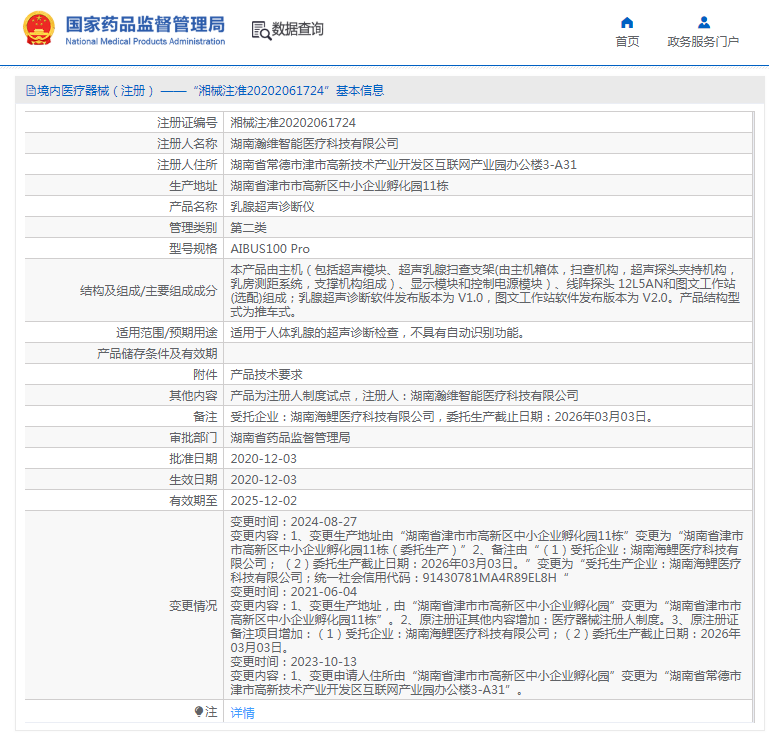Click the 型号规格 row label
The width and height of the screenshot is (769, 734).
point(193,249)
